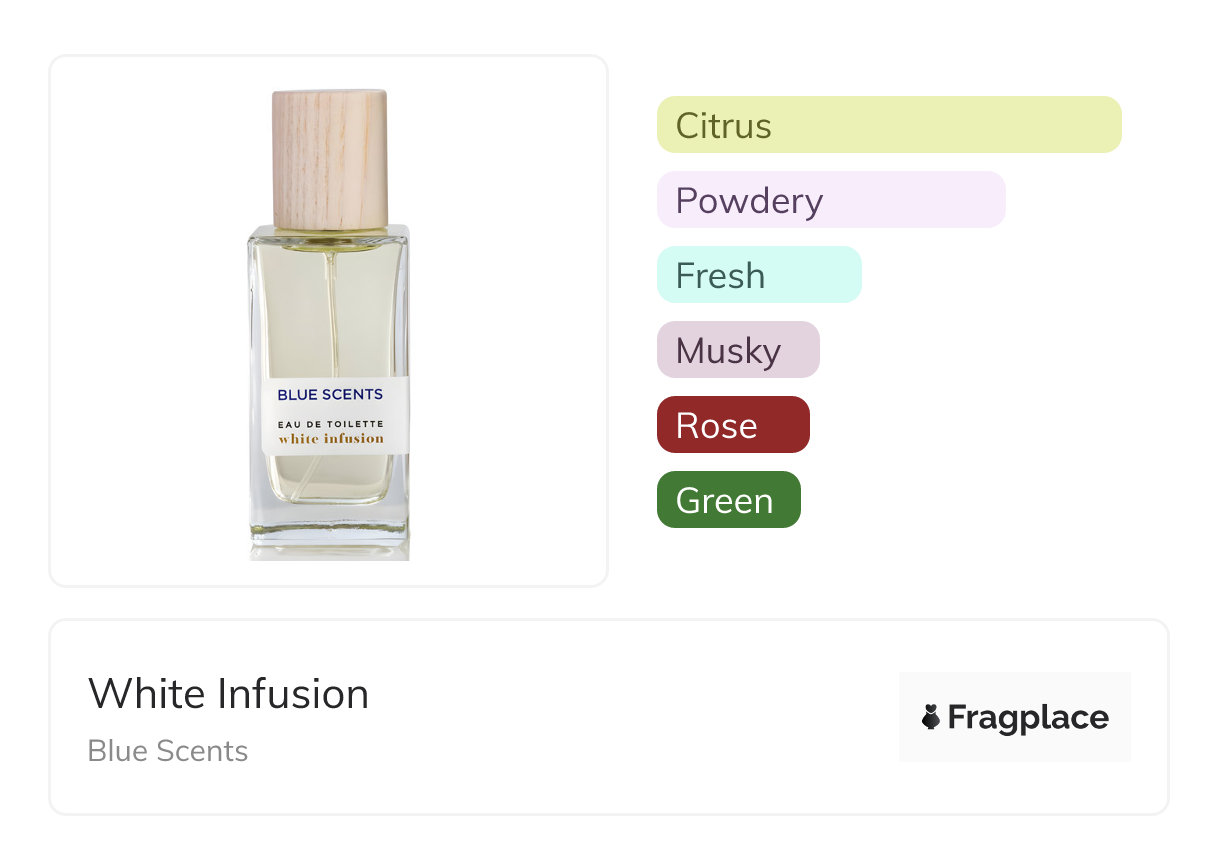Click the BLUE SCENTS text on bottle label

330,395
